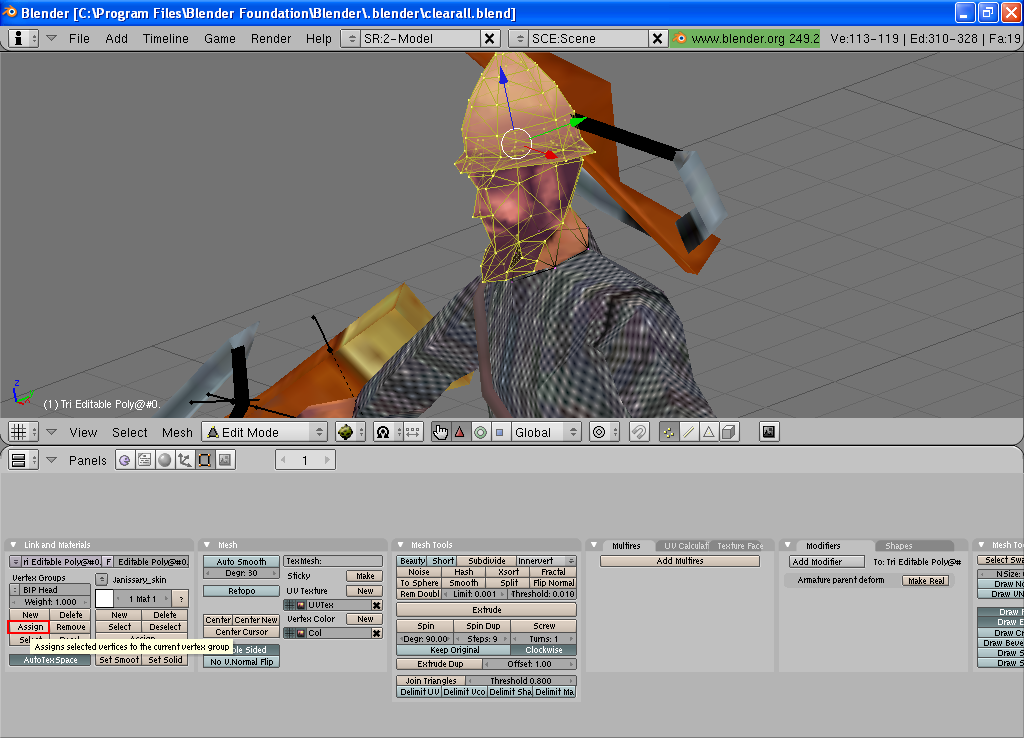Open the Innervert corner cut dropdown
The width and height of the screenshot is (1024, 738).
coord(546,561)
